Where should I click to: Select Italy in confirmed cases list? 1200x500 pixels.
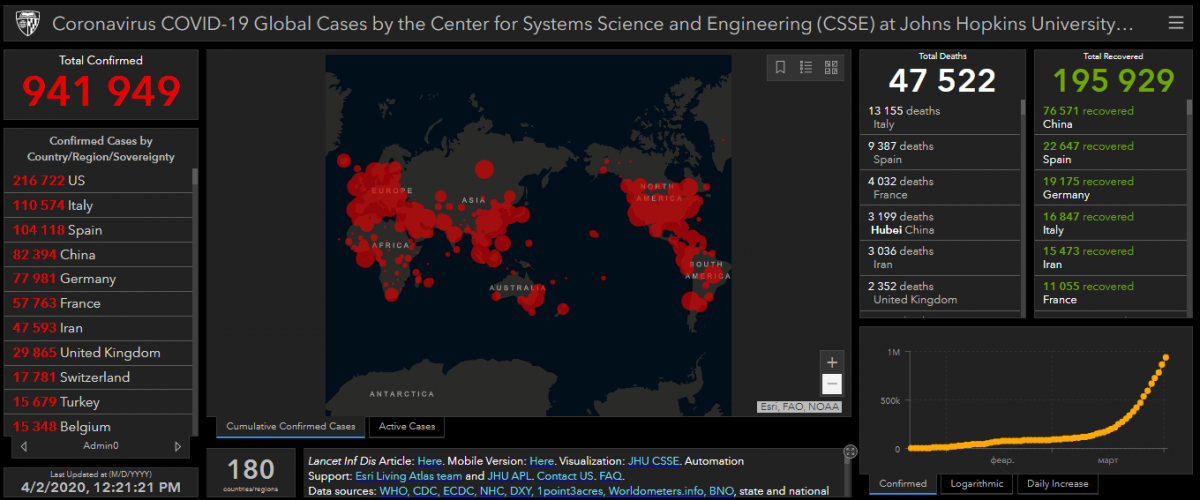pos(98,205)
